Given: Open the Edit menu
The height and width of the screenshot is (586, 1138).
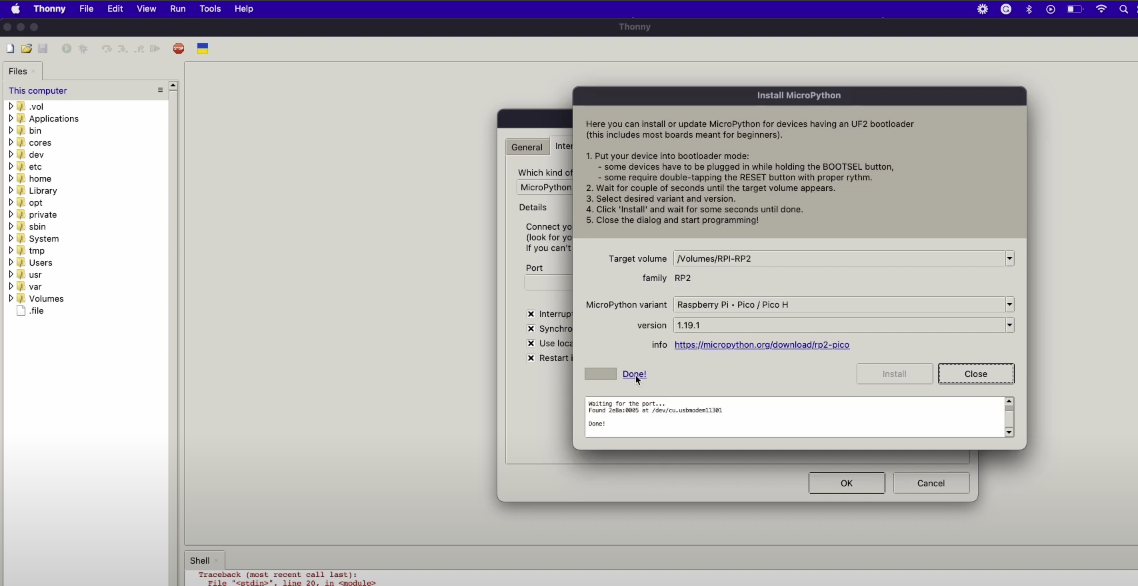Looking at the screenshot, I should pyautogui.click(x=115, y=9).
